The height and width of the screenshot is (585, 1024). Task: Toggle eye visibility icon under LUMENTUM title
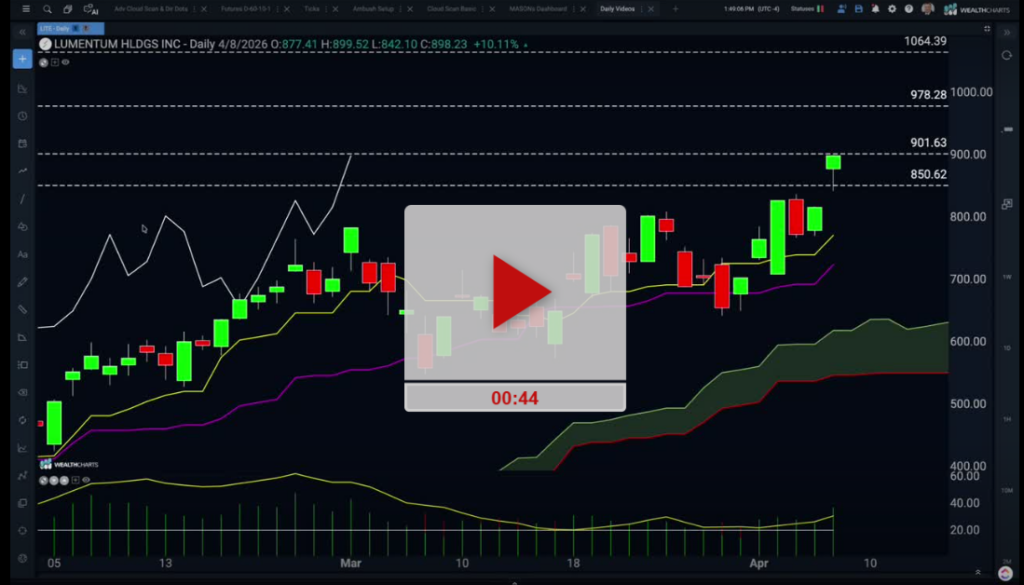coord(66,62)
